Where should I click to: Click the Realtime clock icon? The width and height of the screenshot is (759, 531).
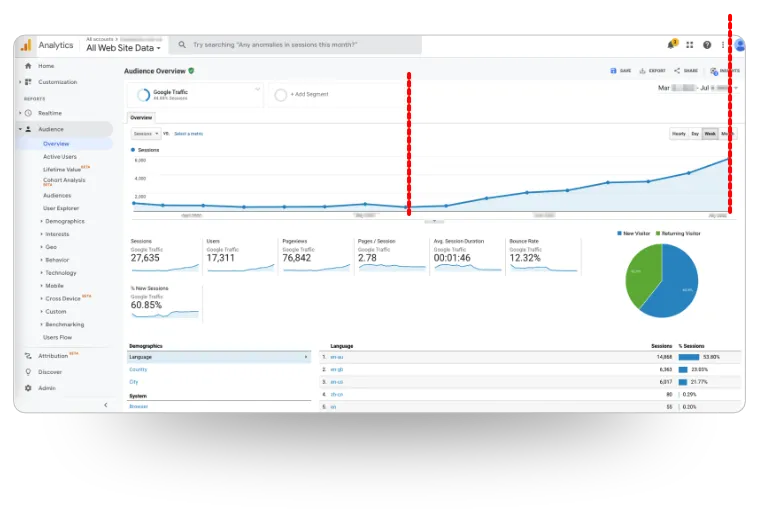click(x=28, y=113)
